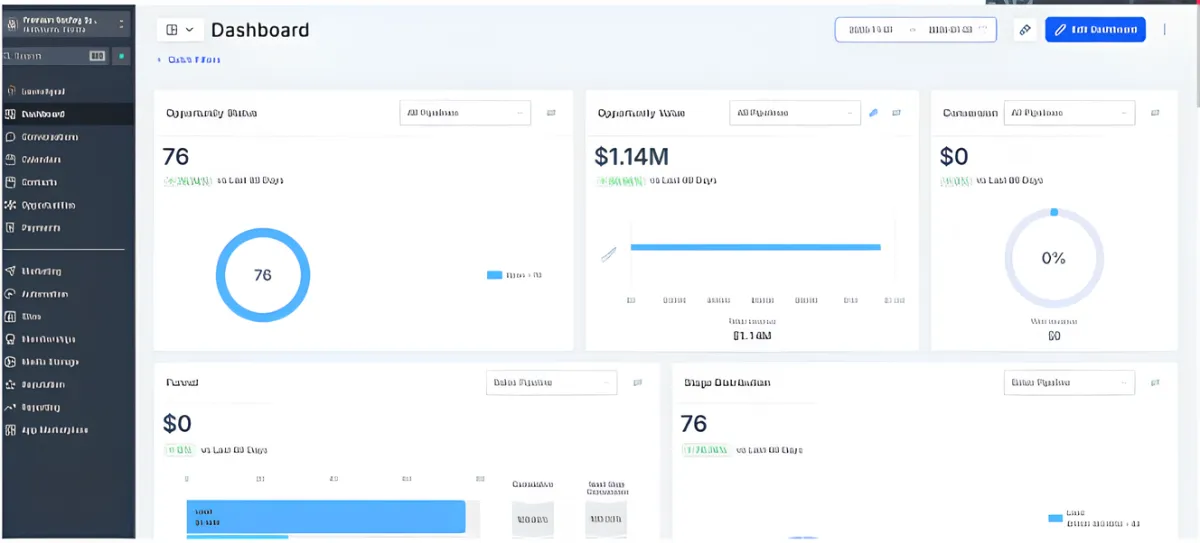Open the Payments sidebar icon
The height and width of the screenshot is (543, 1200).
[x=10, y=228]
